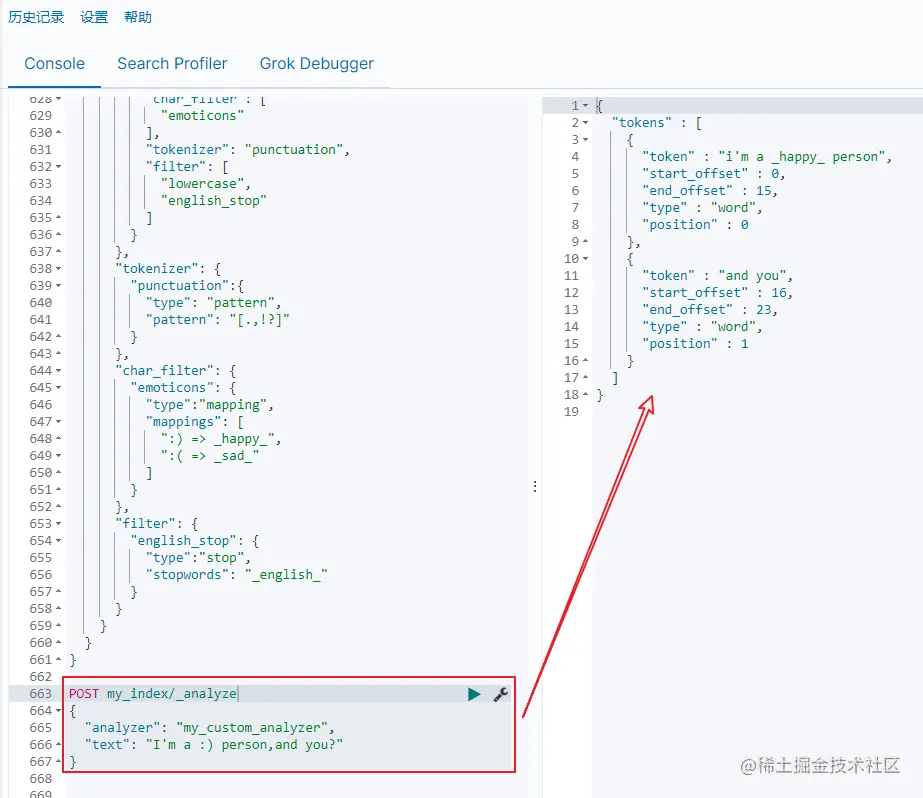The height and width of the screenshot is (798, 923).
Task: Switch to the Console tab
Action: 54,64
